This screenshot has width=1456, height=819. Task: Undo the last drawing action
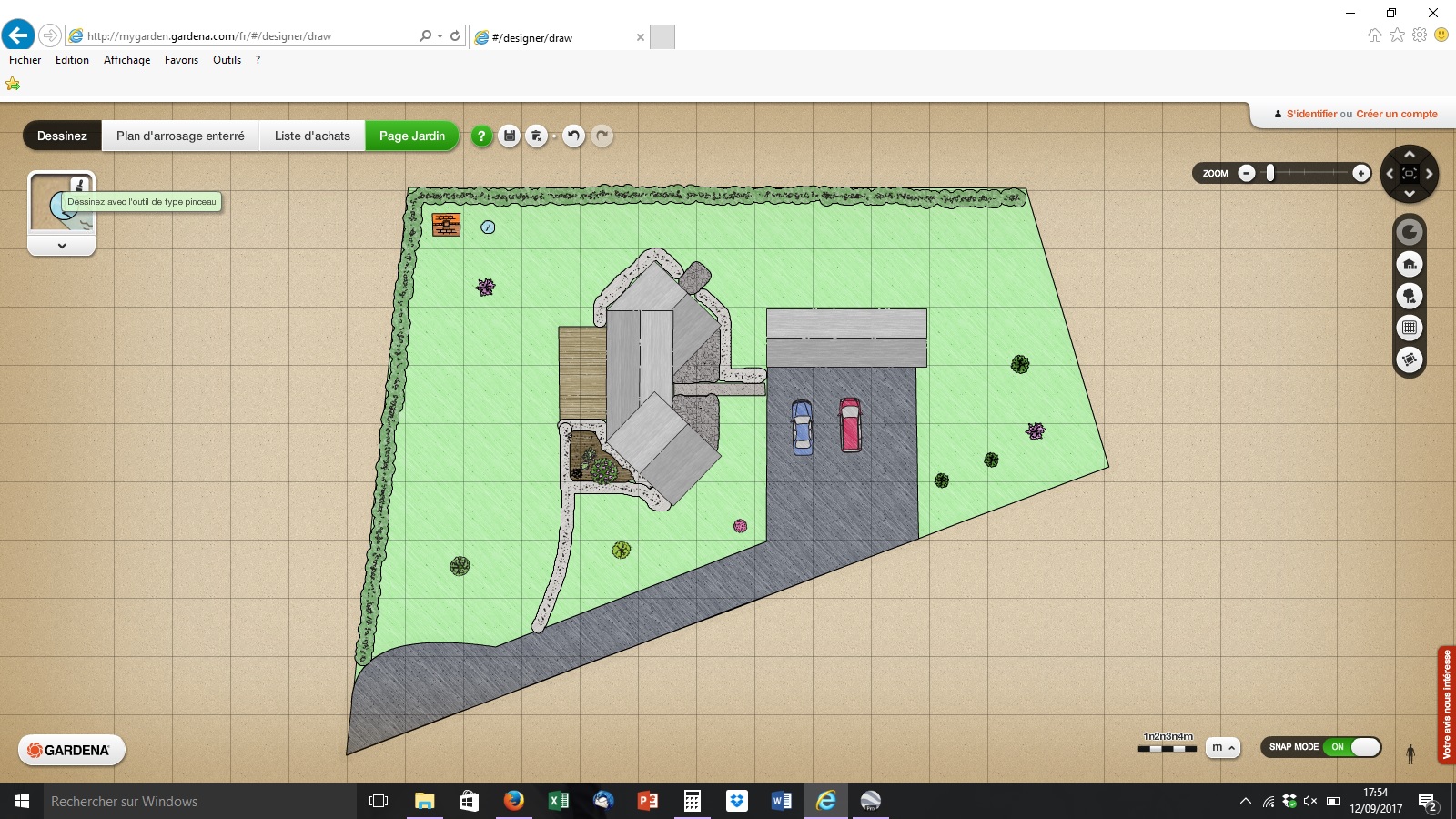coord(573,136)
